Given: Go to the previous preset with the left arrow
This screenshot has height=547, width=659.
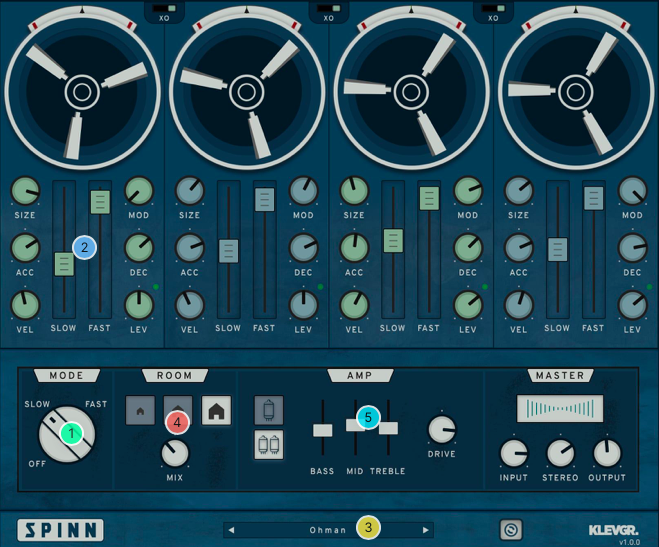Looking at the screenshot, I should 231,530.
